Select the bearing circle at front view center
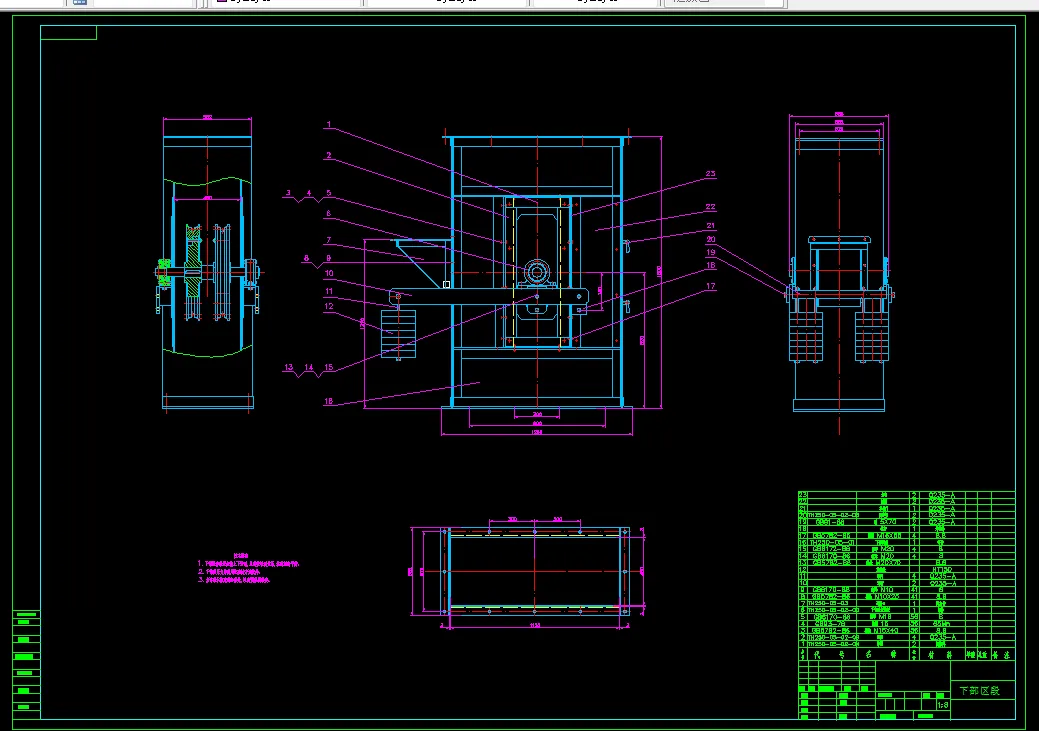 (x=537, y=272)
